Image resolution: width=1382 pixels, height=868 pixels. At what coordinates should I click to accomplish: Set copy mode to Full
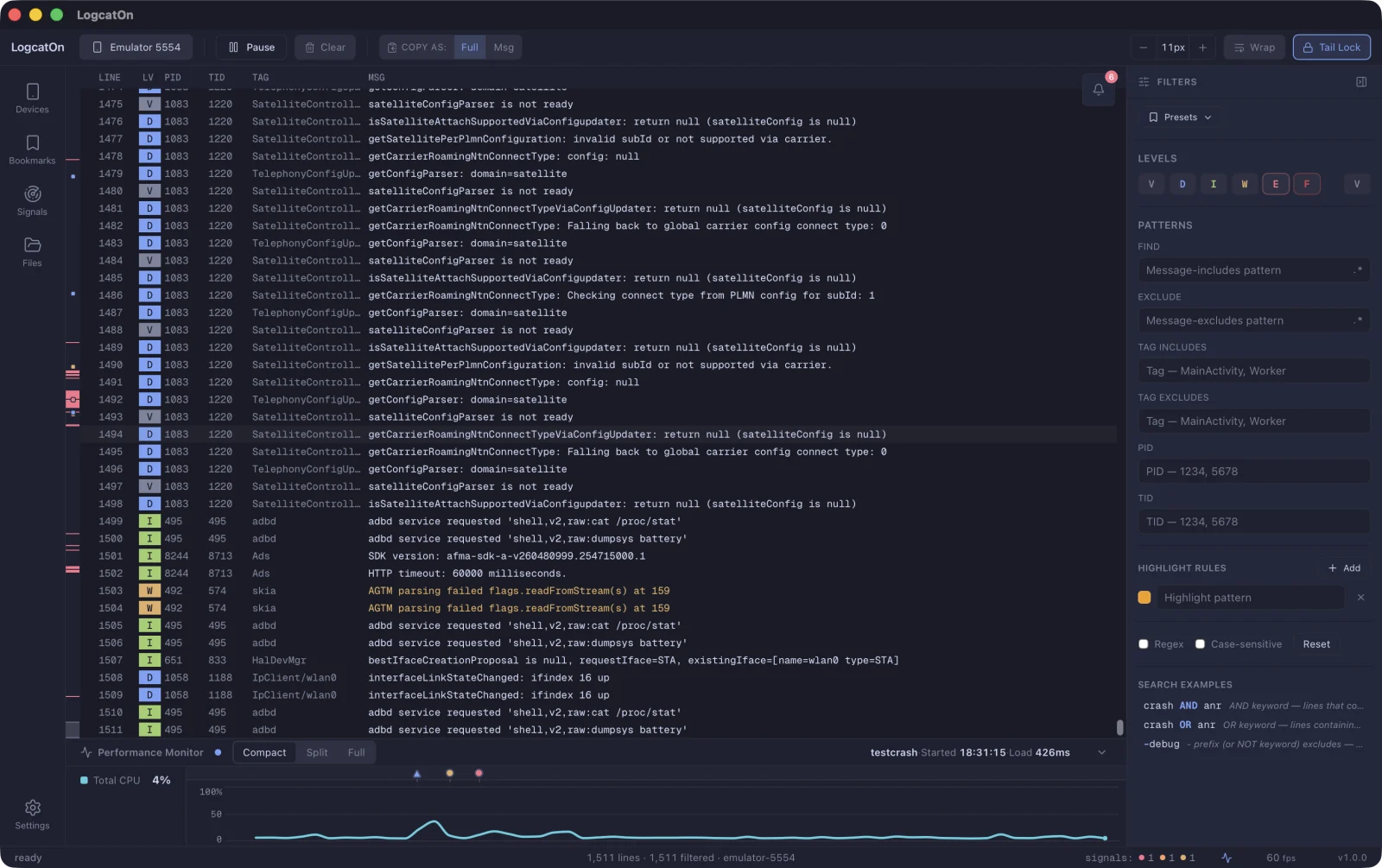469,48
